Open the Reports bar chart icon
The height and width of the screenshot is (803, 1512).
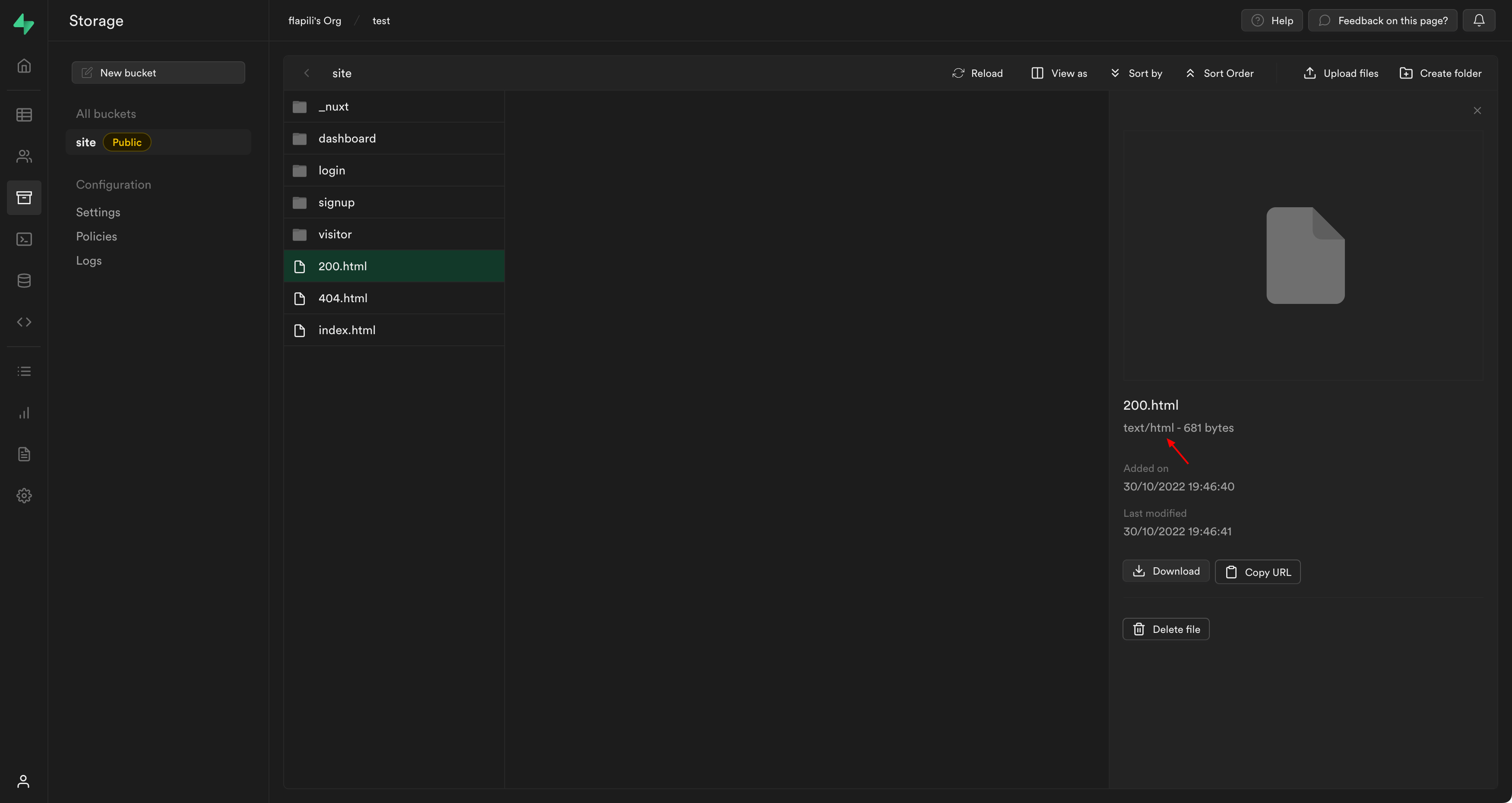(24, 413)
